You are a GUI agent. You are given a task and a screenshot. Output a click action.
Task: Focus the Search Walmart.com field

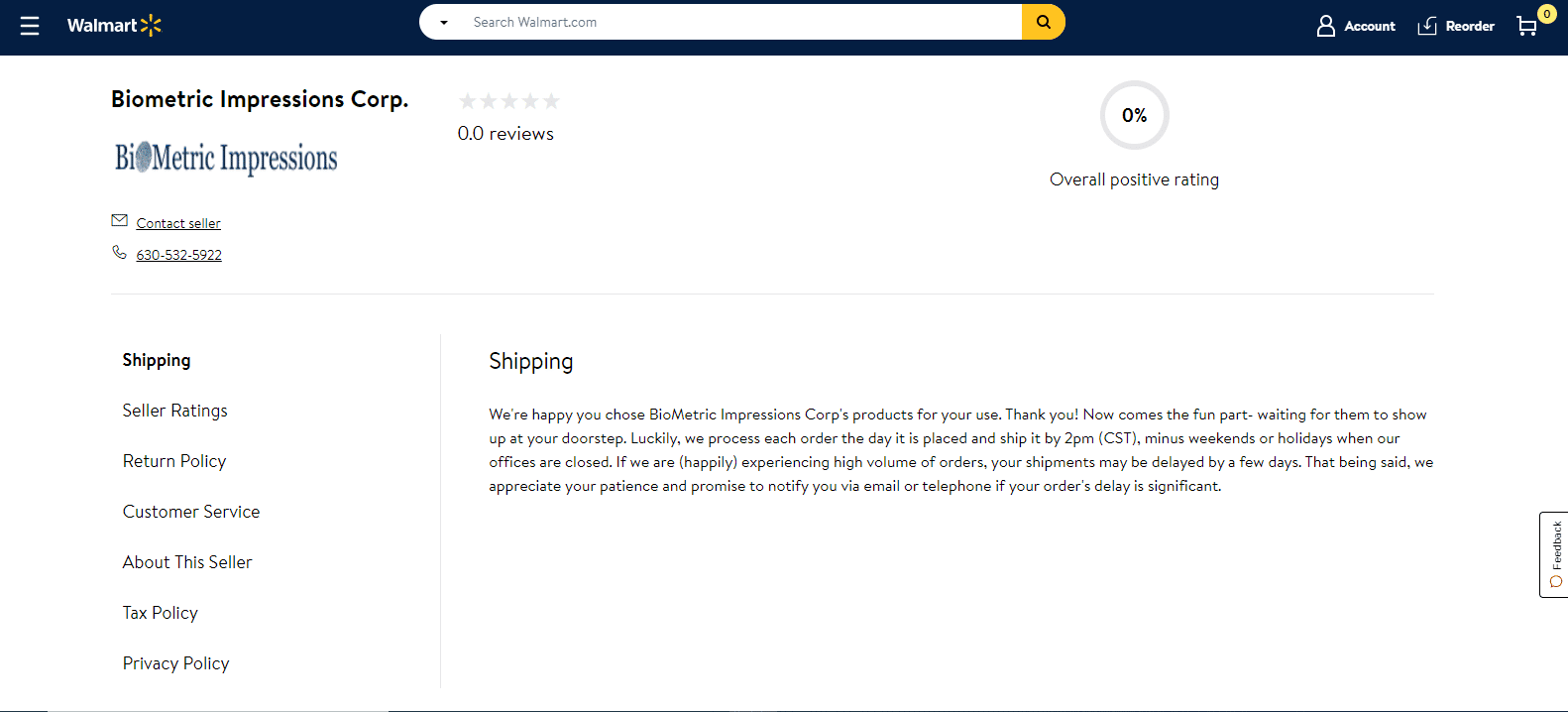point(743,22)
